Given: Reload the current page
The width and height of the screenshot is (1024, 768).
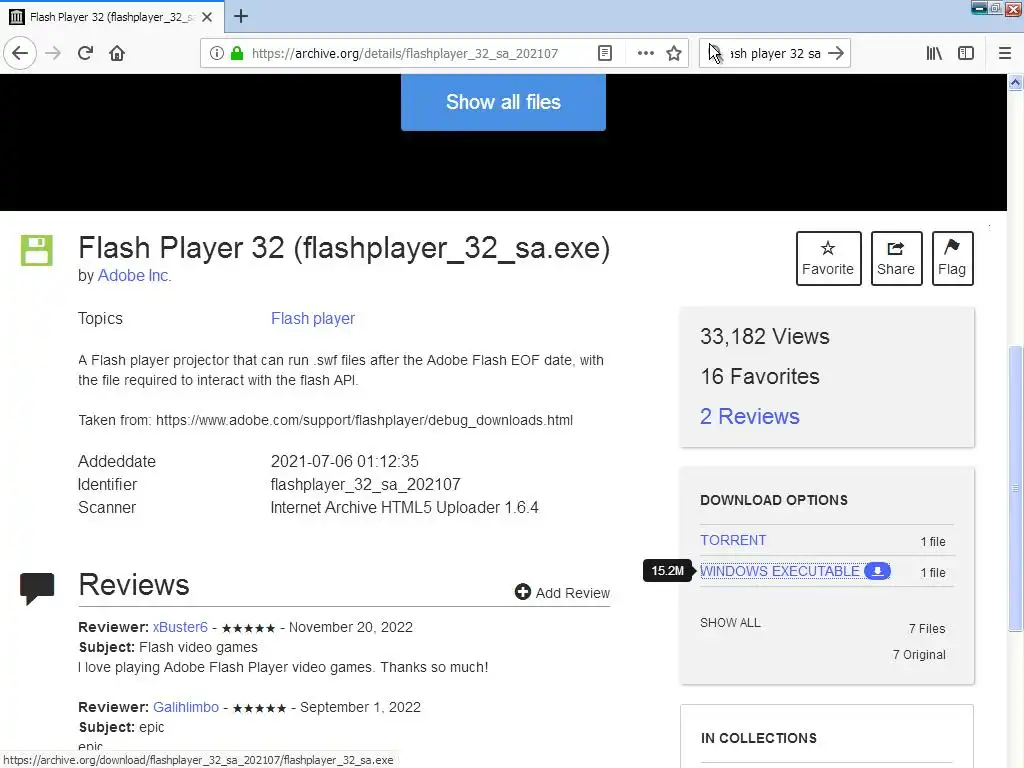Looking at the screenshot, I should [x=86, y=53].
